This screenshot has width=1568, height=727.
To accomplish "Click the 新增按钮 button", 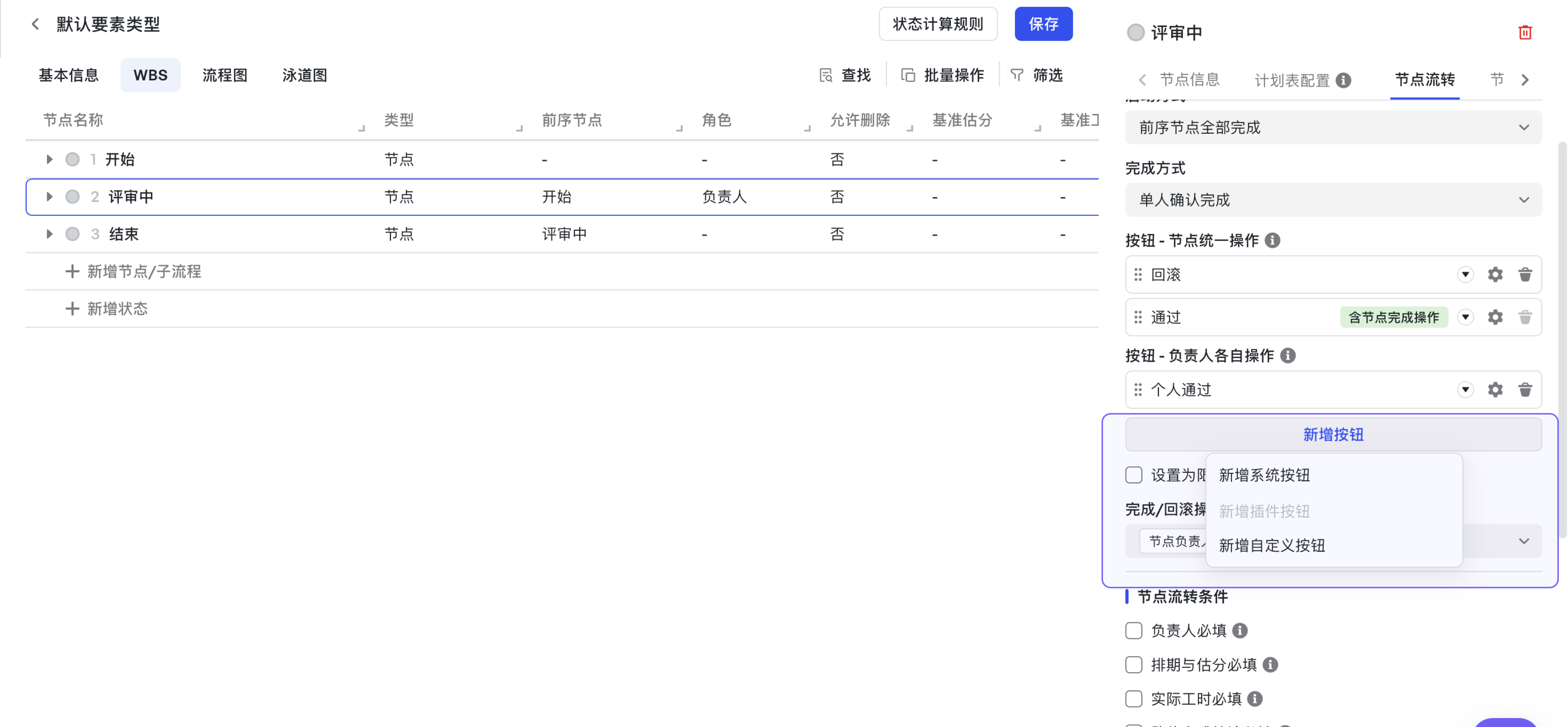I will point(1333,434).
